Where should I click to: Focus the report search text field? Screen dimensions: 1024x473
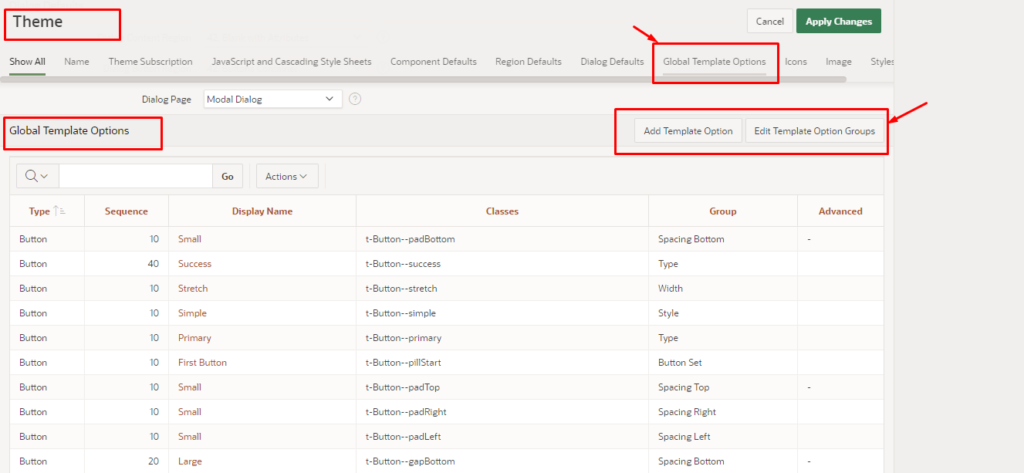135,176
